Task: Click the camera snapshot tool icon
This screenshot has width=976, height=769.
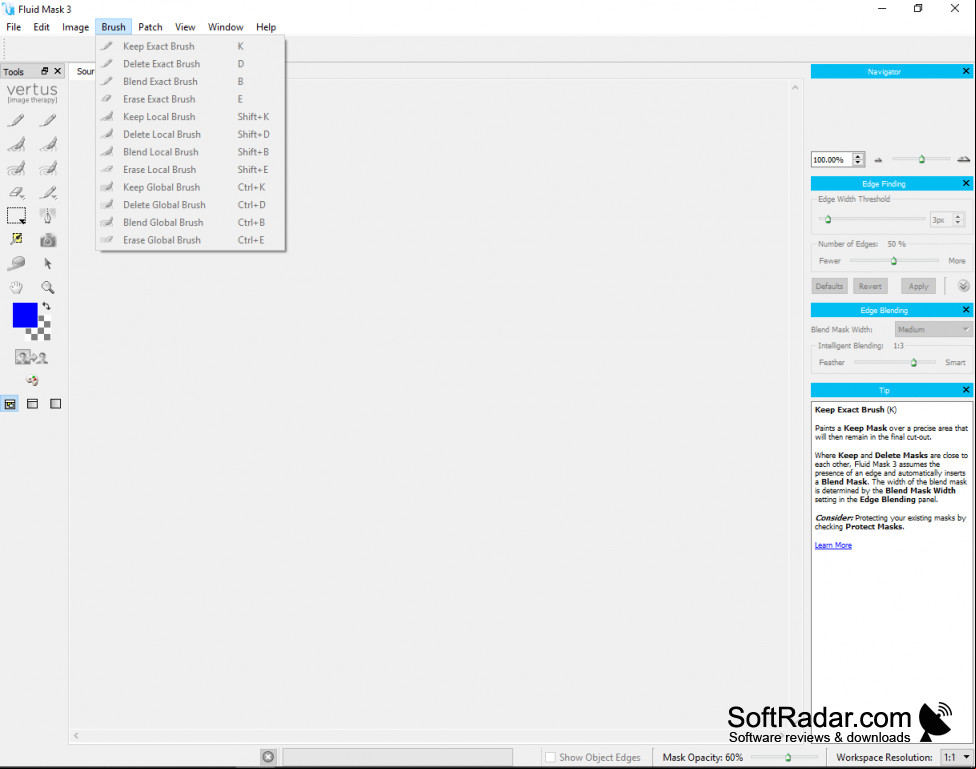Action: (48, 240)
